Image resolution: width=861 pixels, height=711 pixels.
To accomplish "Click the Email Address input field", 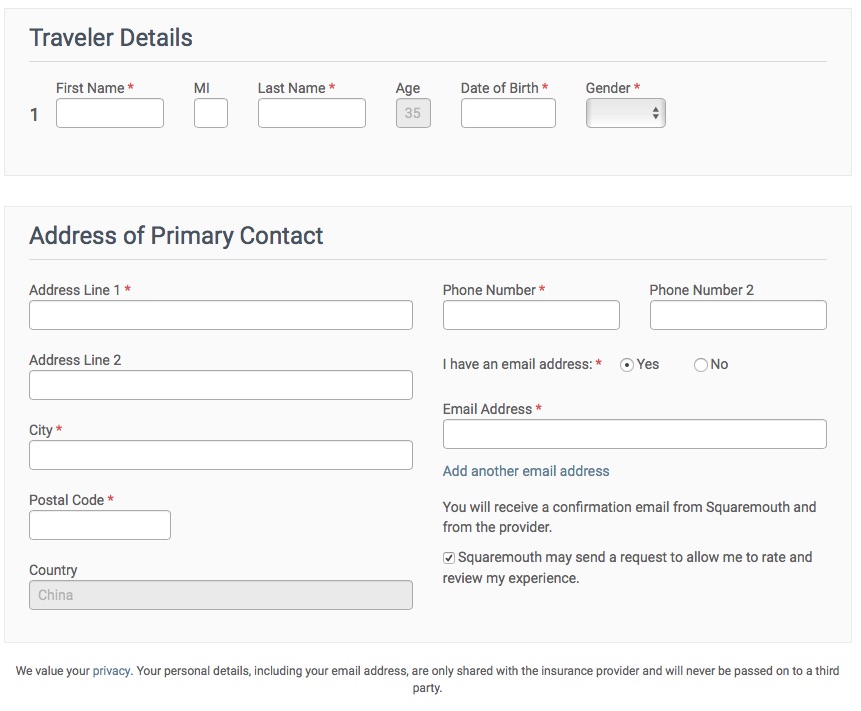I will tap(635, 434).
